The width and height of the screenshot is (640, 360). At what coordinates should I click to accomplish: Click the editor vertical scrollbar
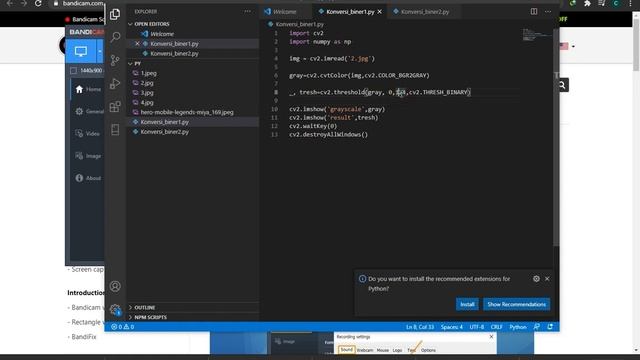[x=556, y=137]
